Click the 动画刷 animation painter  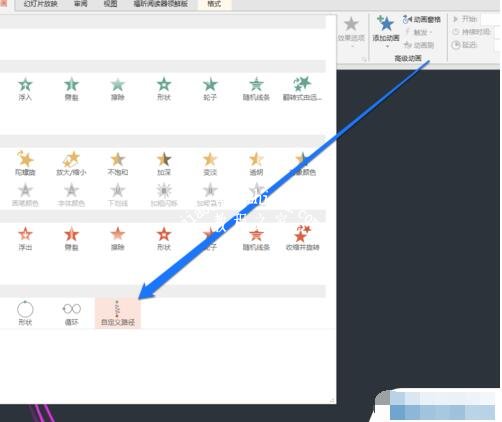point(419,45)
